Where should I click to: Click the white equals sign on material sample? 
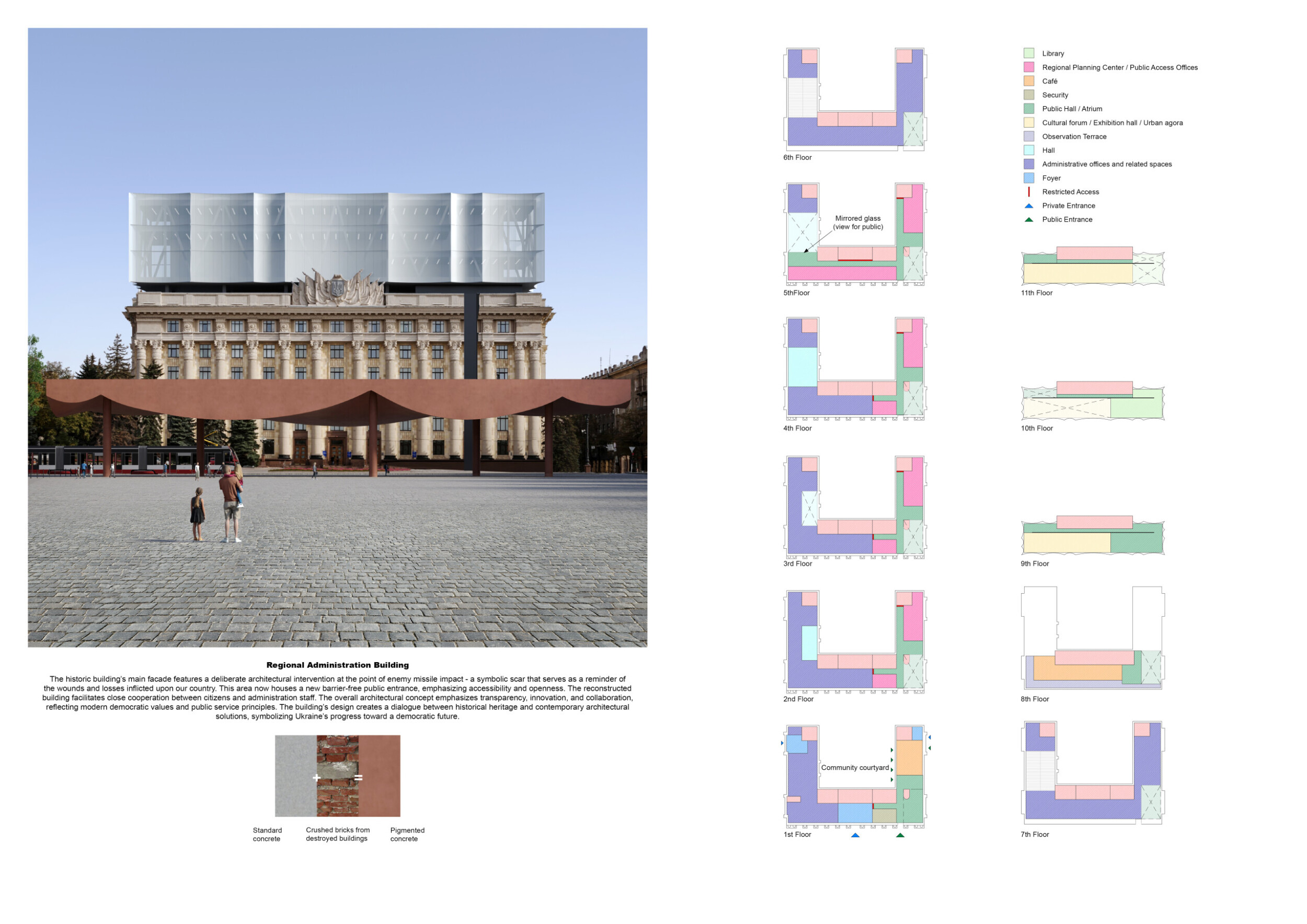(359, 778)
